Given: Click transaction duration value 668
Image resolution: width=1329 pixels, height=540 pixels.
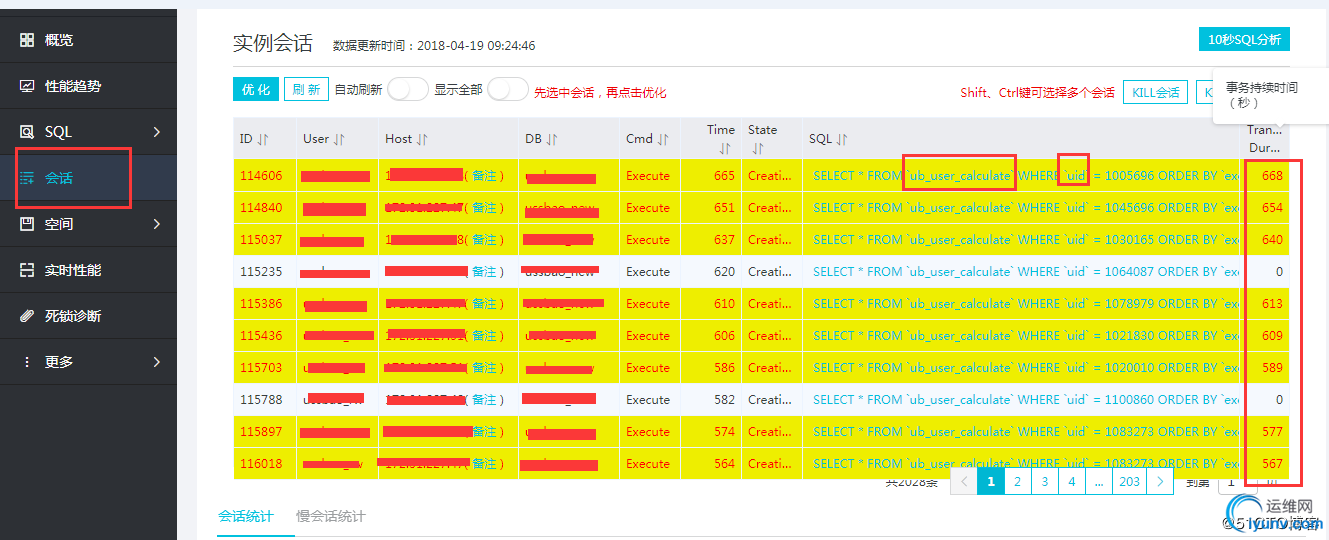Looking at the screenshot, I should click(x=1272, y=176).
